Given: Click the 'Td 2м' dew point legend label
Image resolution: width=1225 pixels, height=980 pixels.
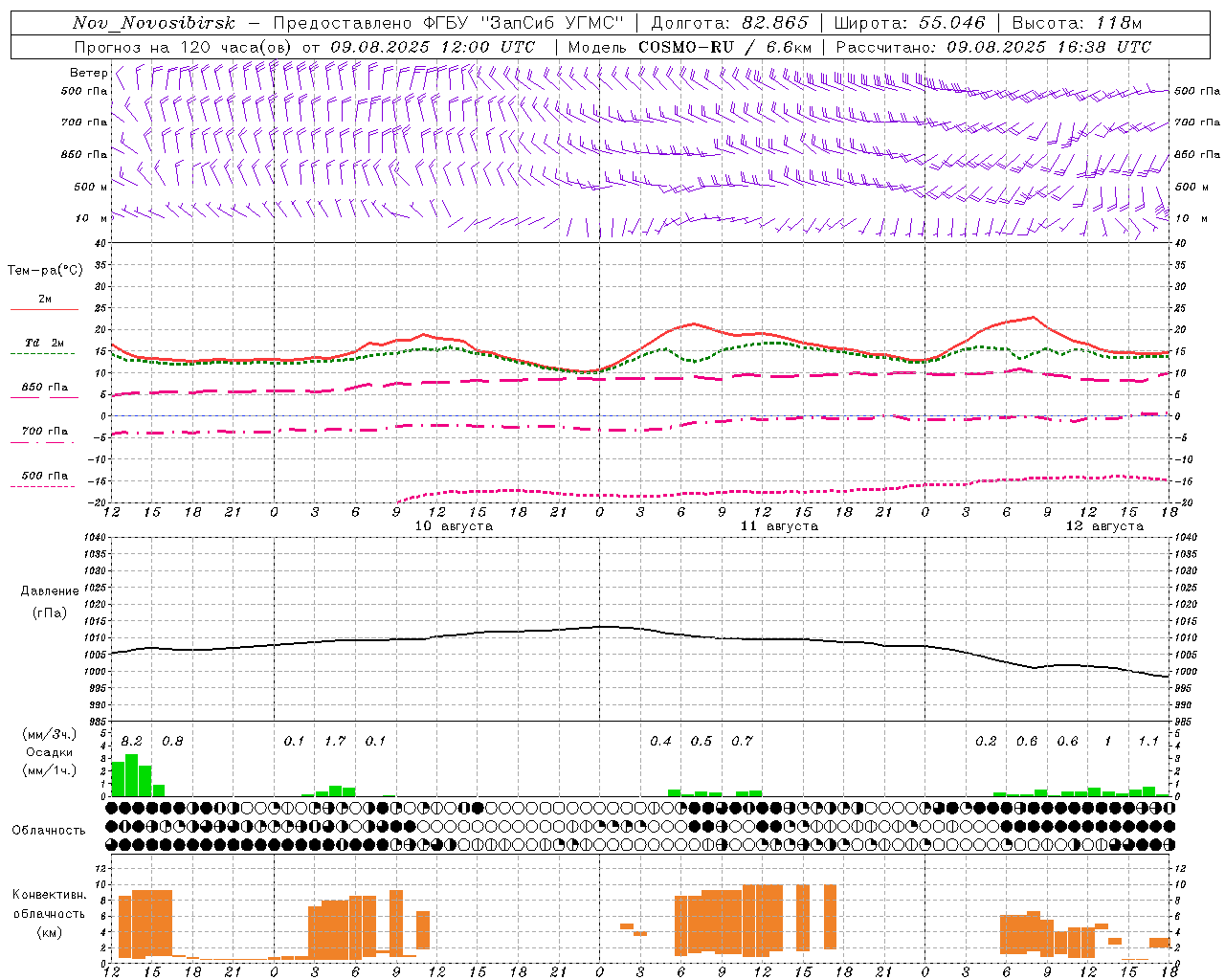Looking at the screenshot, I should point(44,343).
